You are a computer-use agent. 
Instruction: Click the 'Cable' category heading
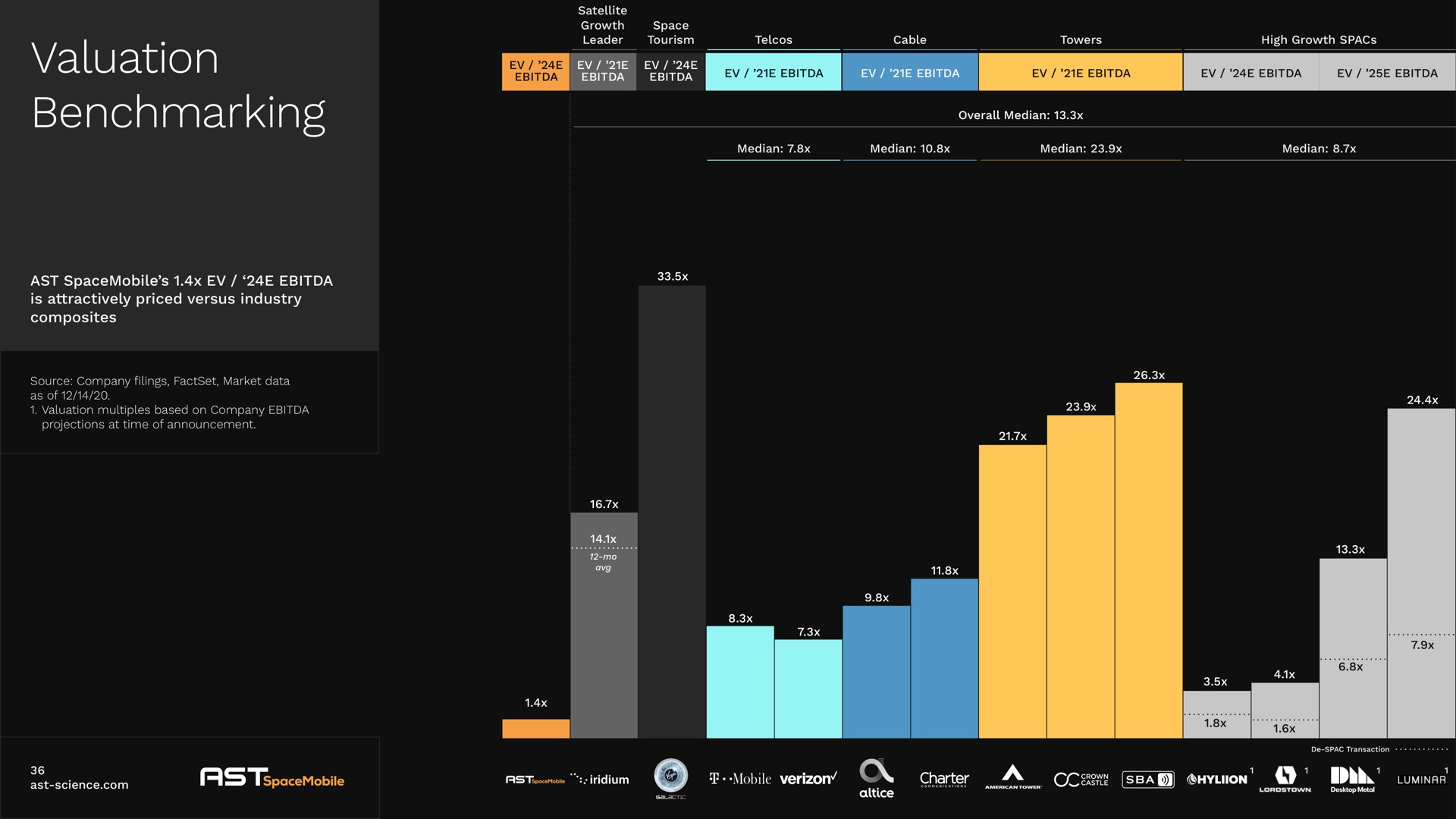[x=910, y=39]
